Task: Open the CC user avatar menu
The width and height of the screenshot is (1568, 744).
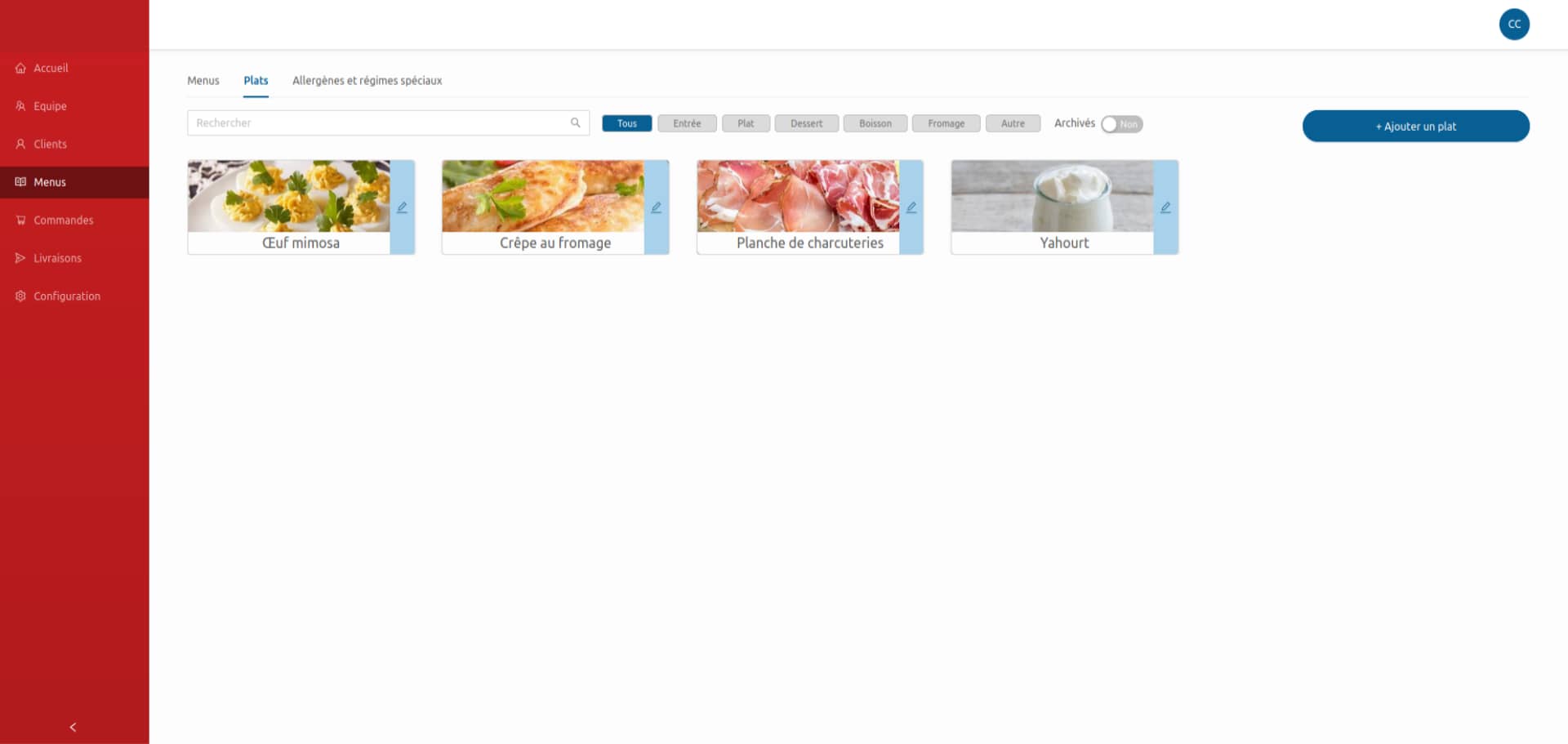Action: [1514, 24]
